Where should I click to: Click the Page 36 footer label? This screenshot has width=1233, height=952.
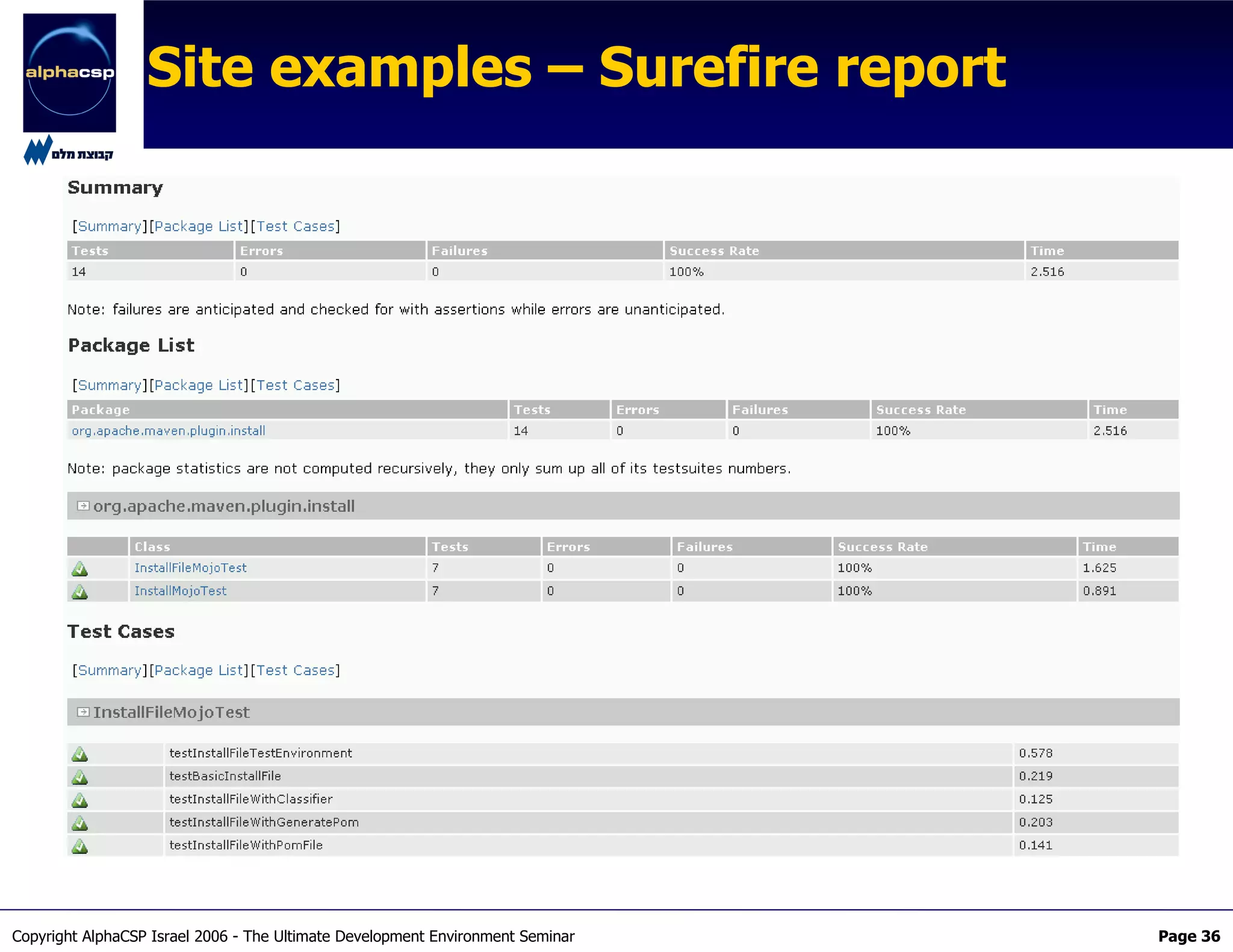pos(1188,936)
